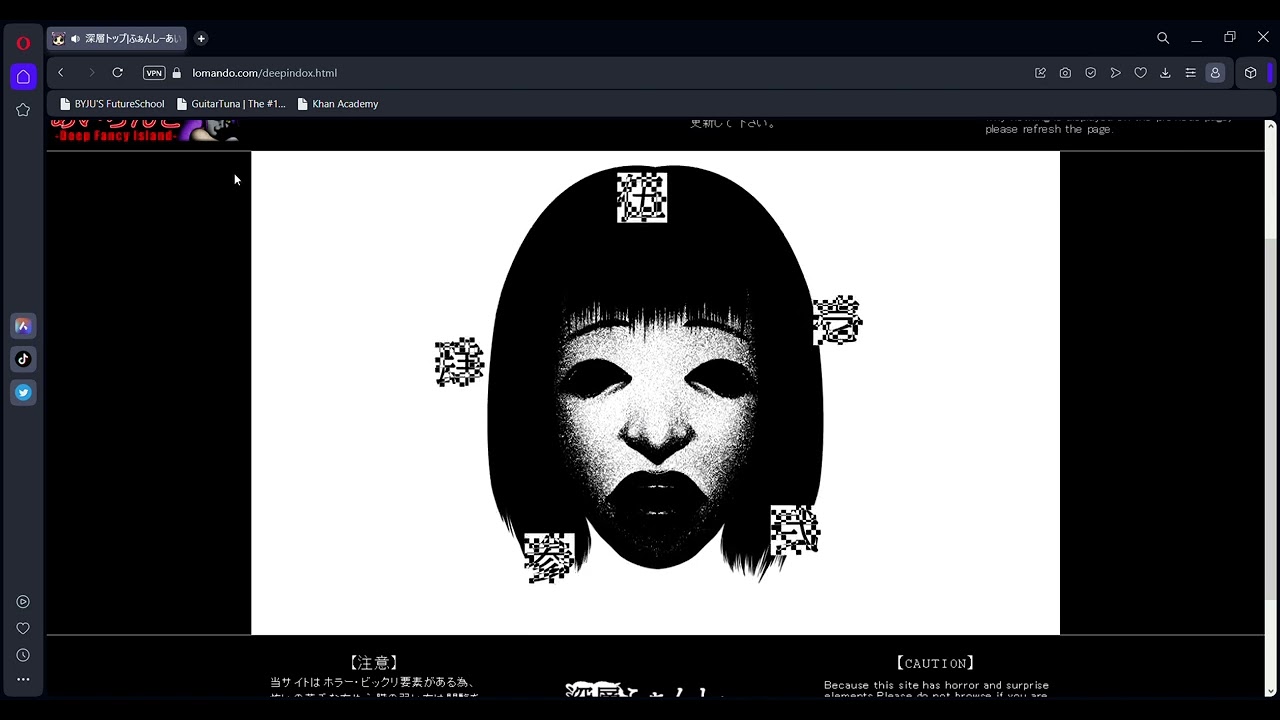This screenshot has width=1280, height=720.
Task: Open History clock in the sidebar
Action: [23, 655]
